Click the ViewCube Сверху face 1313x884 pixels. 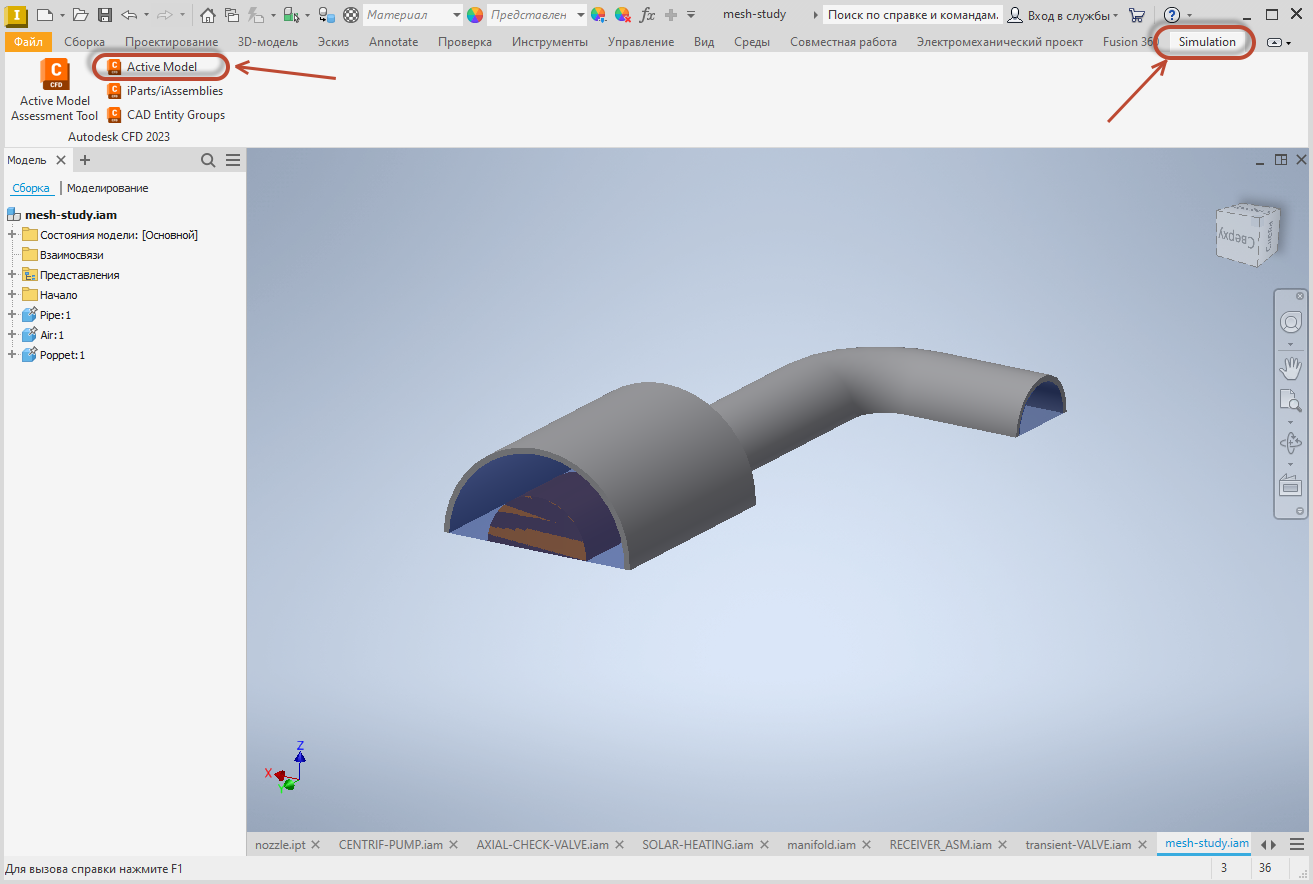coord(1239,239)
